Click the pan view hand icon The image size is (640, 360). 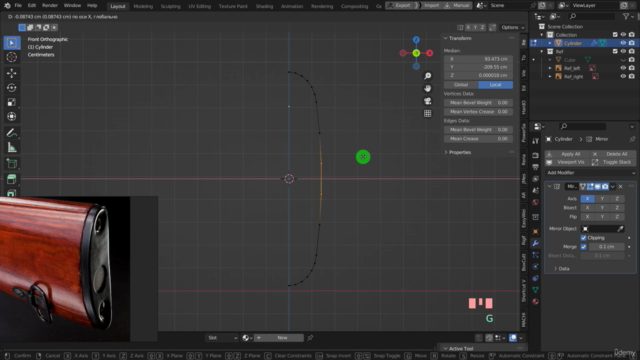tap(427, 88)
